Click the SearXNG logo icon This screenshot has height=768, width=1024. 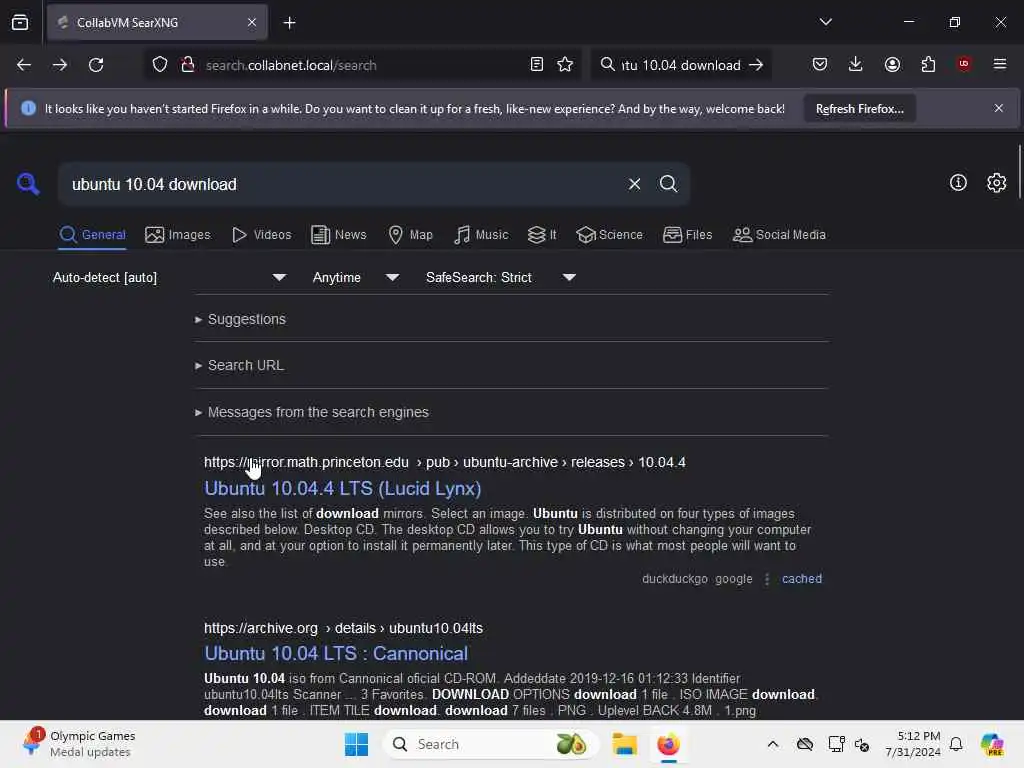28,184
